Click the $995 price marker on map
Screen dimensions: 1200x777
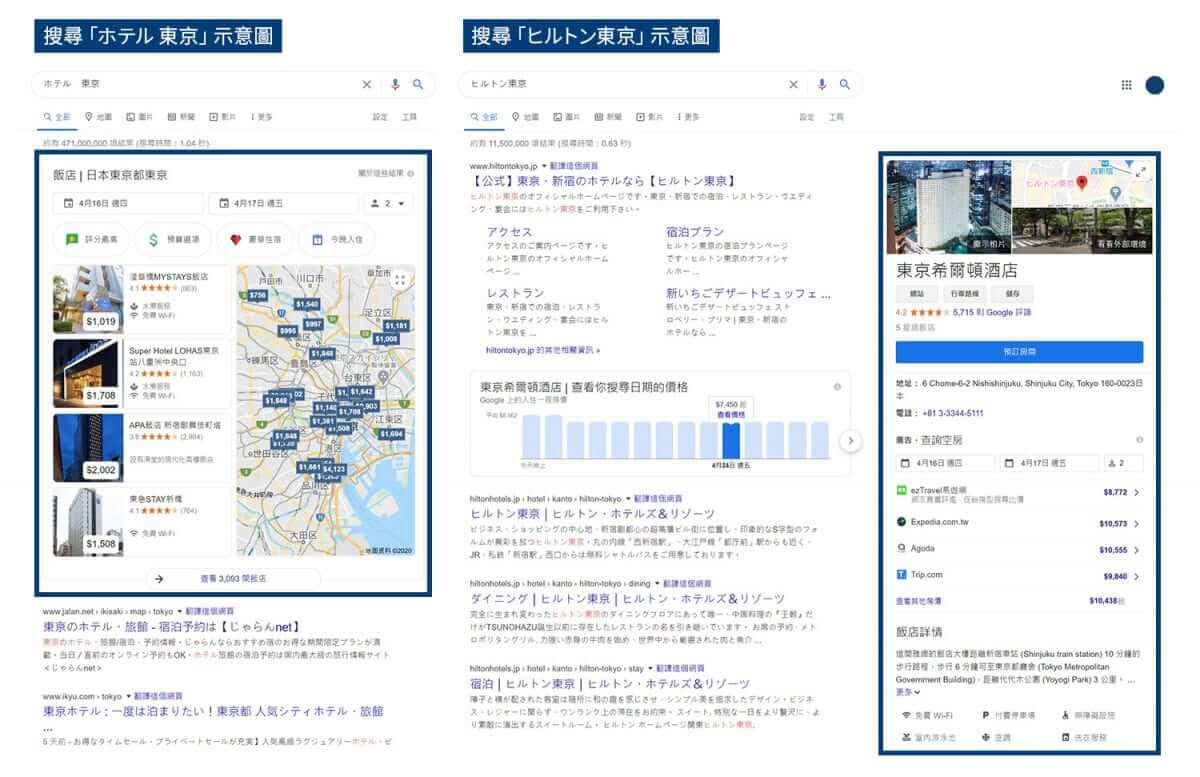tap(288, 330)
